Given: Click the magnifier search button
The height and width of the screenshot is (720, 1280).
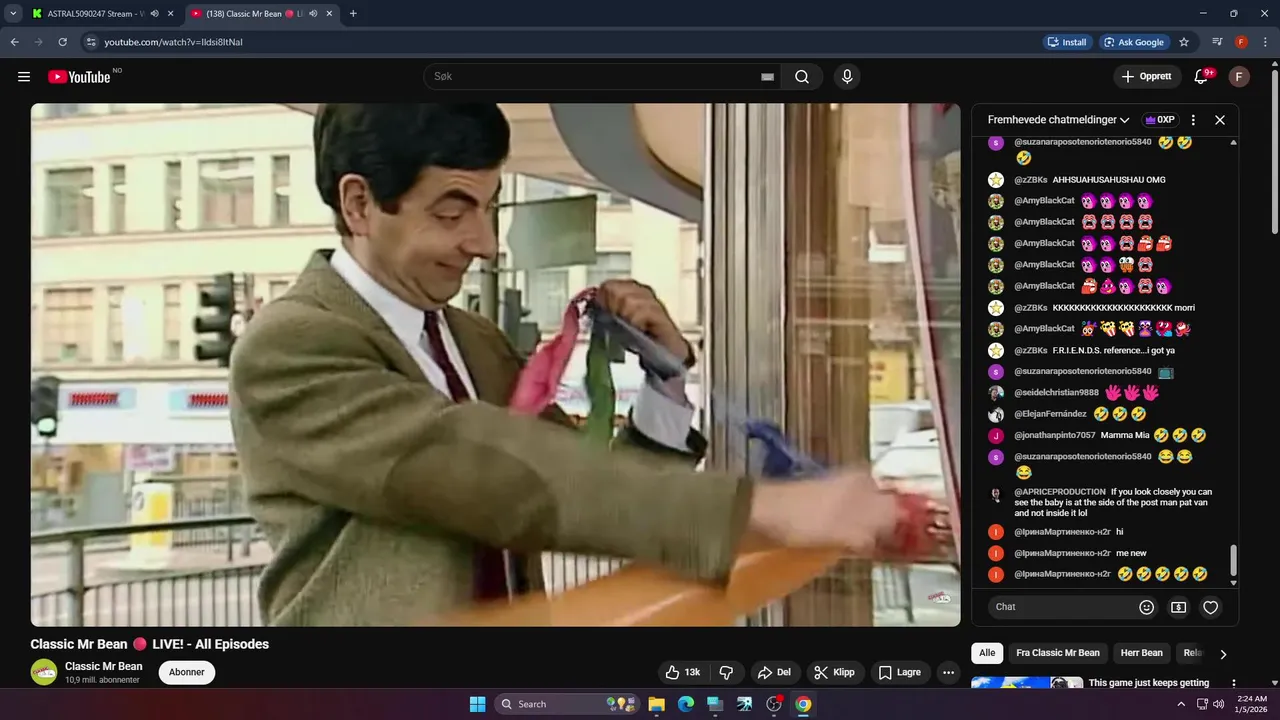Looking at the screenshot, I should (802, 77).
